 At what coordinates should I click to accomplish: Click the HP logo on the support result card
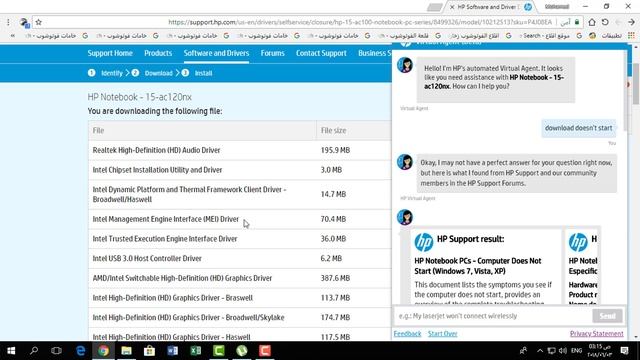424,242
